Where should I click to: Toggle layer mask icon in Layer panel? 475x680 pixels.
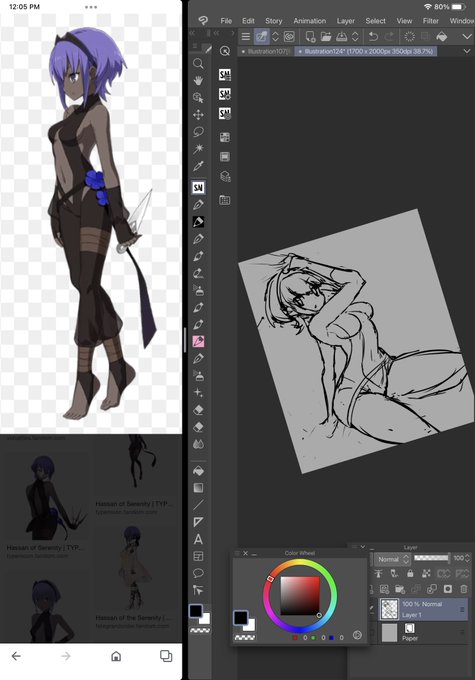click(x=448, y=589)
